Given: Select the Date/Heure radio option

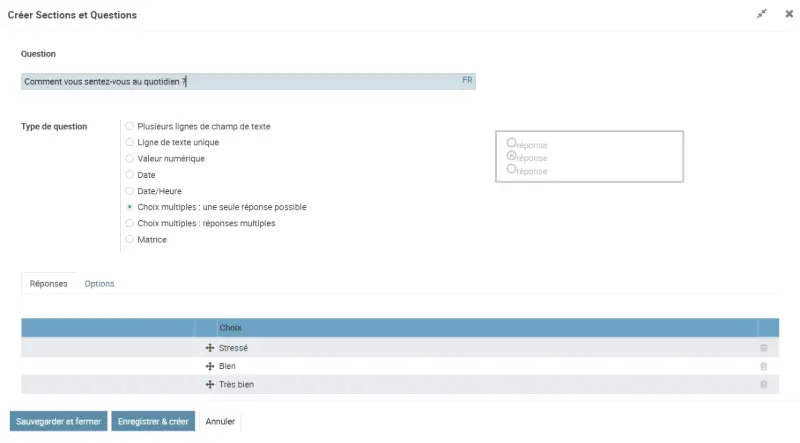Looking at the screenshot, I should pos(130,191).
